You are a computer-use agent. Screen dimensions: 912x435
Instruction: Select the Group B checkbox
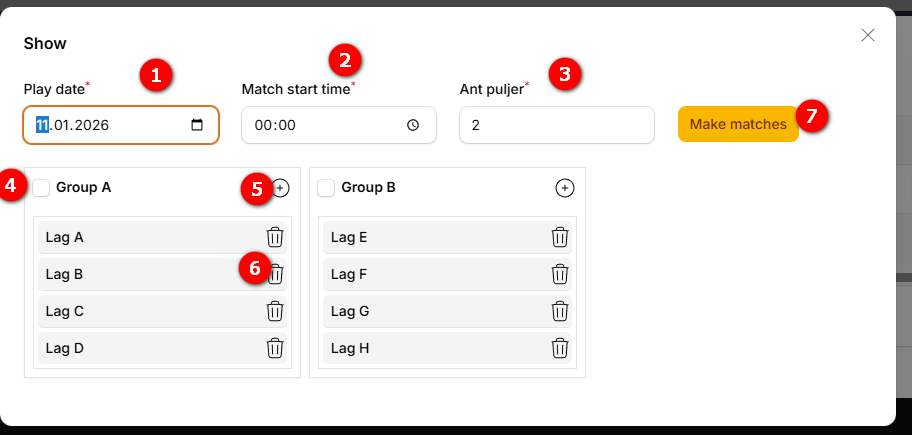[326, 187]
